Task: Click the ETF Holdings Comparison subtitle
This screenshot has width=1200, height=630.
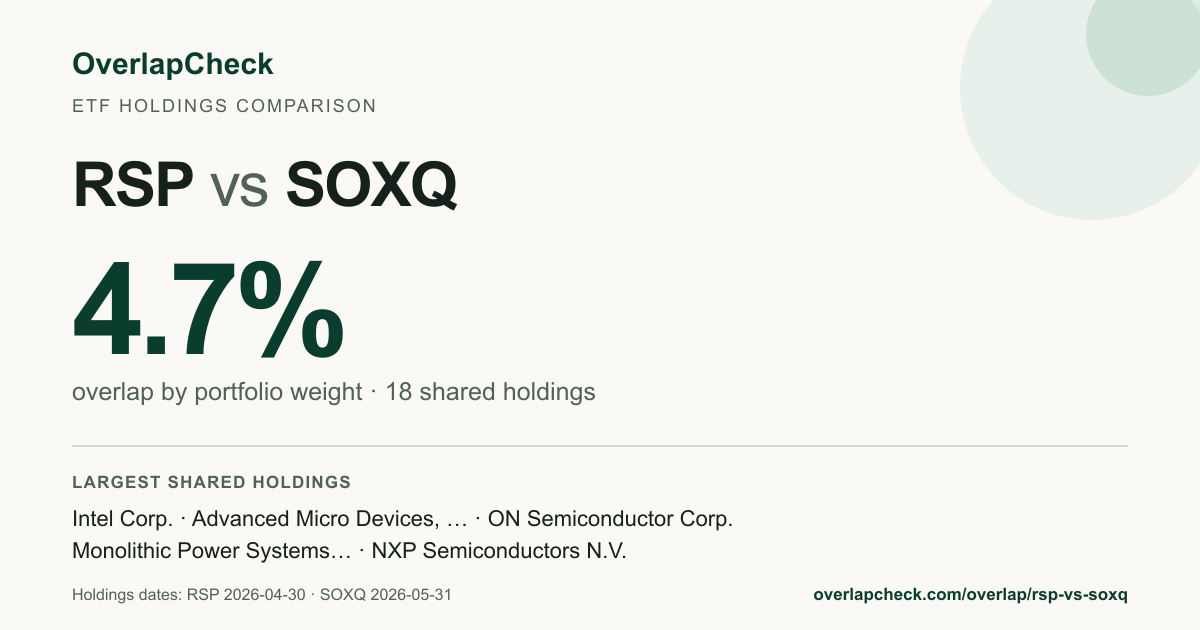Action: tap(224, 106)
